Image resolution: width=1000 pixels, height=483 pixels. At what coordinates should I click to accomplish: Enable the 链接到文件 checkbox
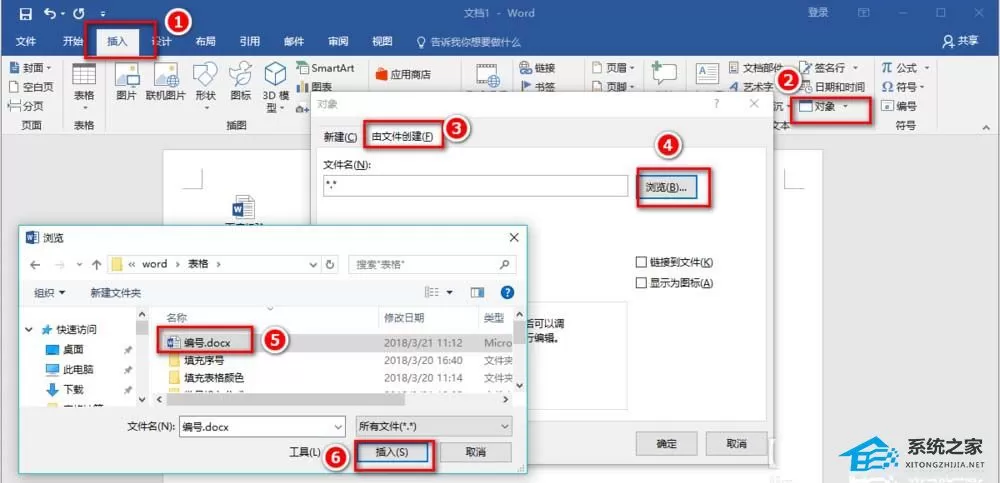[x=642, y=262]
